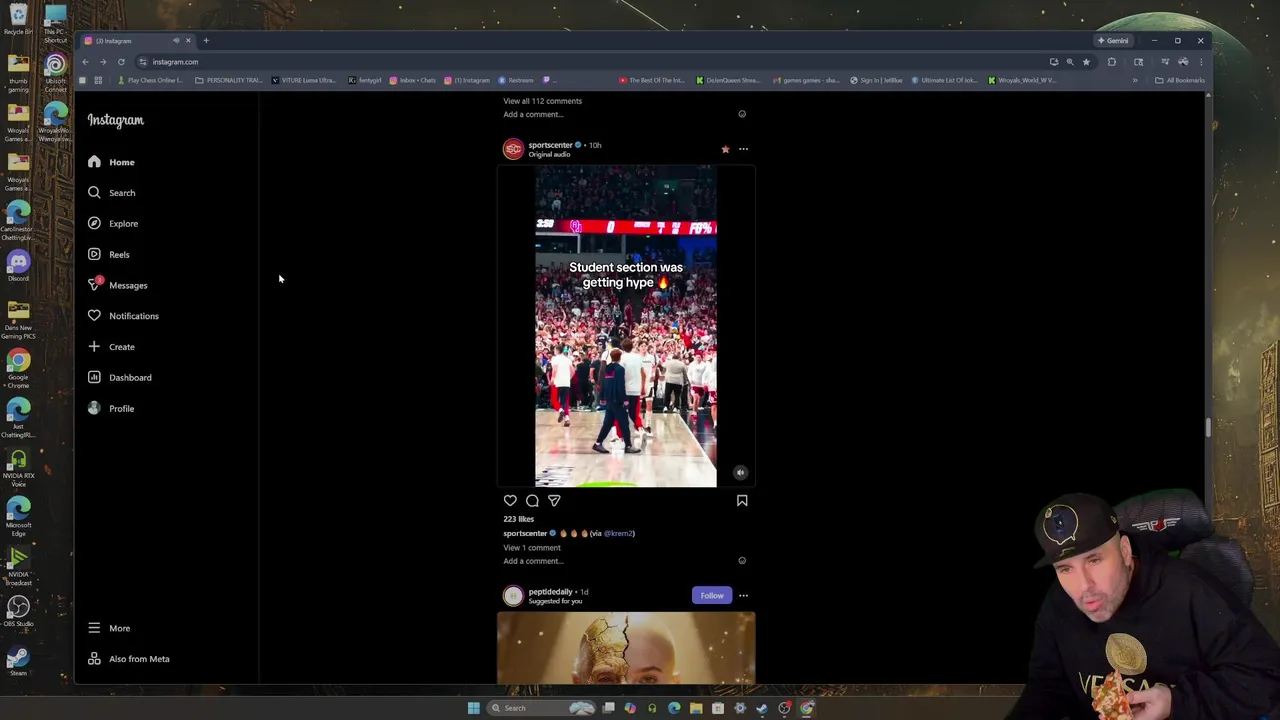Close the Instagram browser tab
The image size is (1280, 720).
tap(188, 41)
